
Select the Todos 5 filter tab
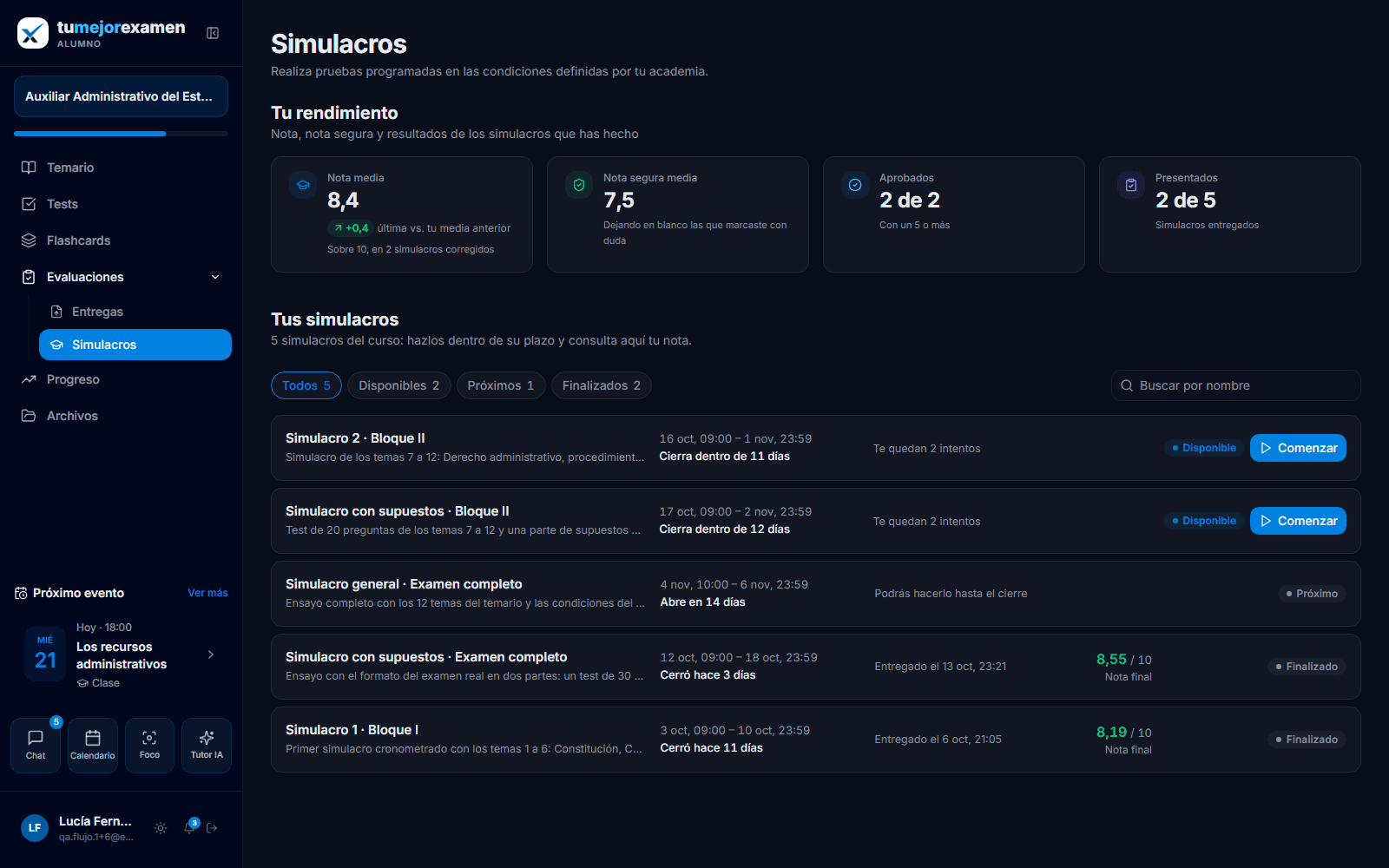click(306, 385)
